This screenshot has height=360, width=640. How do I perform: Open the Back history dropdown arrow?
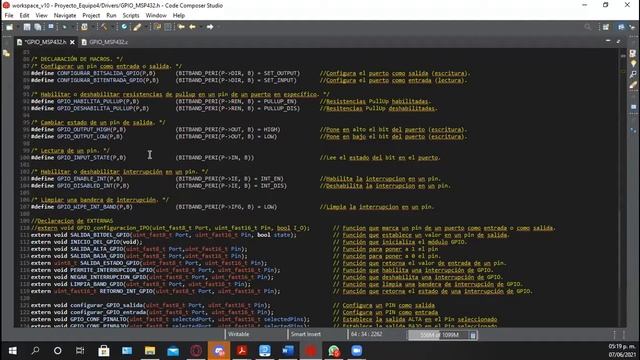pyautogui.click(x=200, y=27)
